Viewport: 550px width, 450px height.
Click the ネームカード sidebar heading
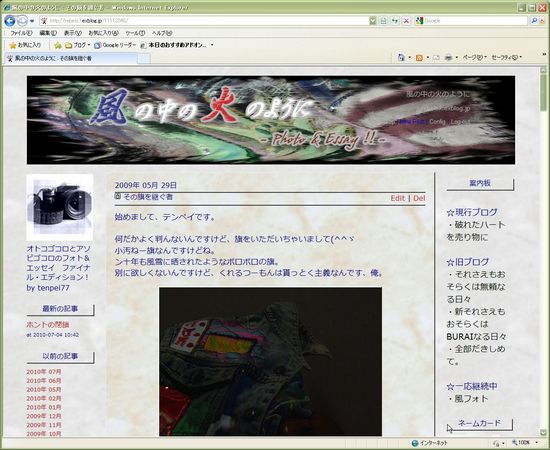[479, 423]
